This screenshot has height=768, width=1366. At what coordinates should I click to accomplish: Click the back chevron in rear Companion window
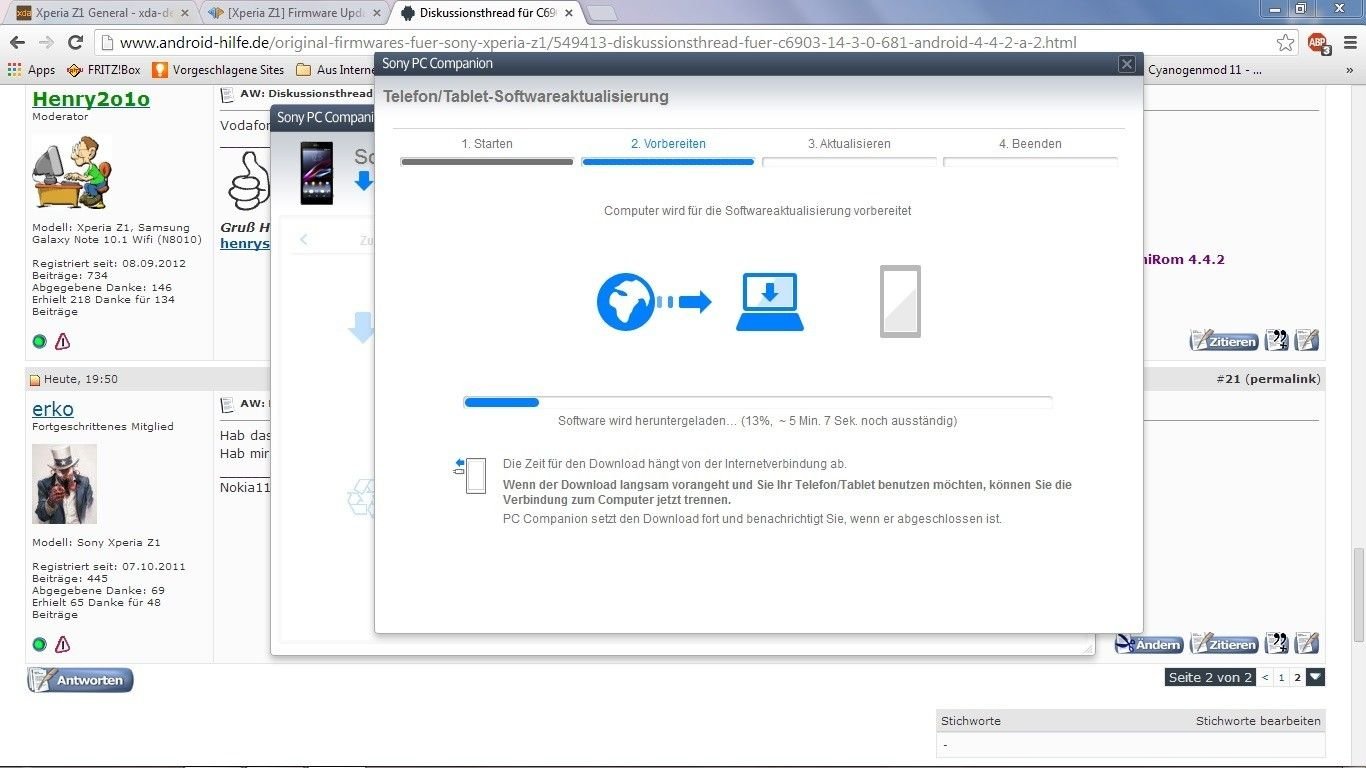(304, 240)
